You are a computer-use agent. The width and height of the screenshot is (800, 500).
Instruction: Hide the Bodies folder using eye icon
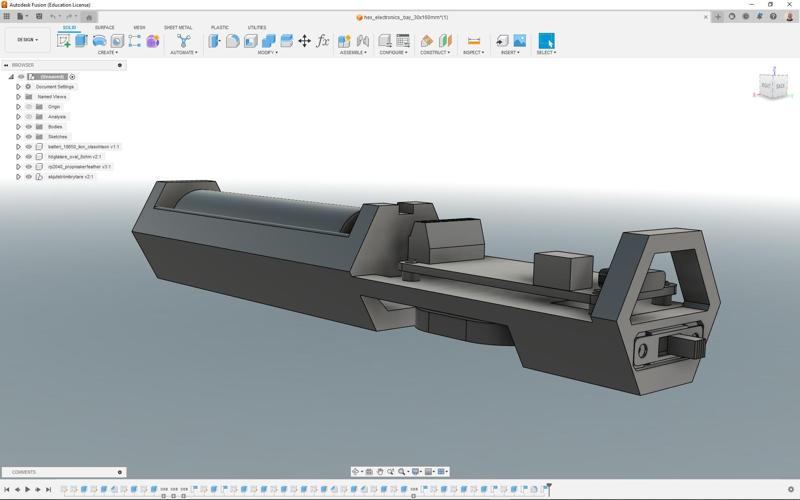[29, 127]
